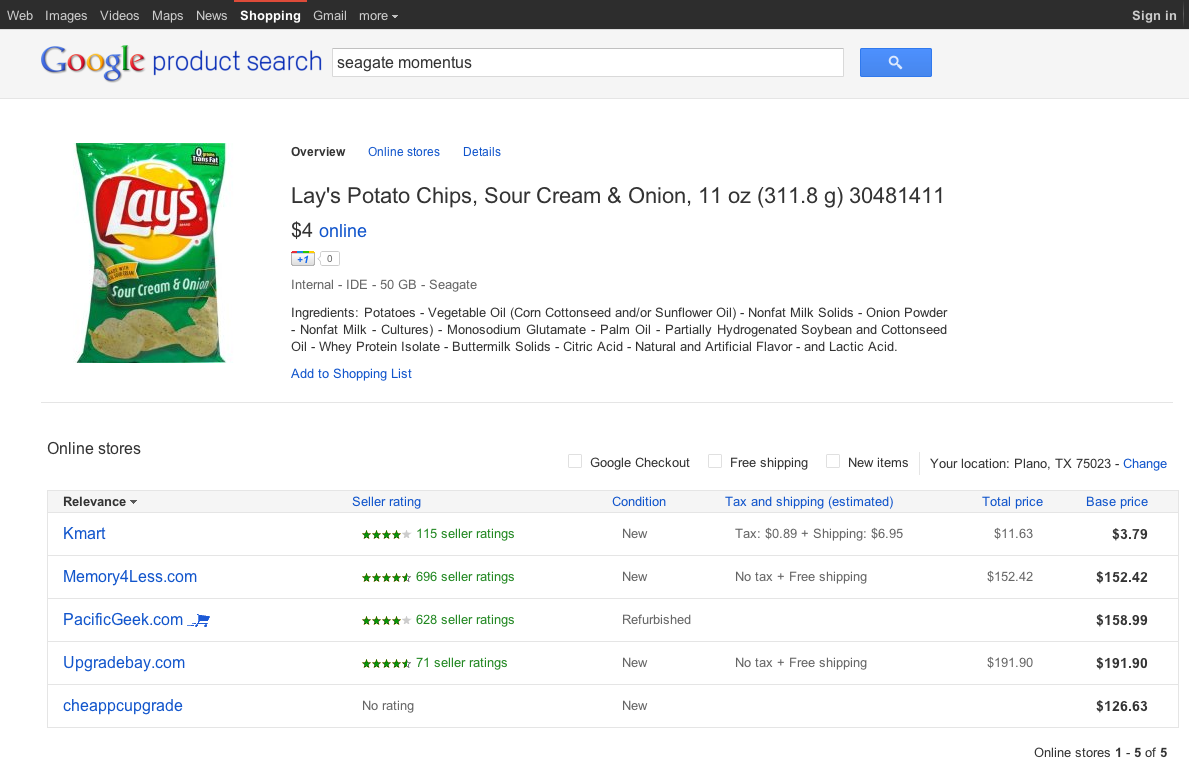The height and width of the screenshot is (767, 1189).
Task: Click the Google Checkout cart icon beside PacificGeek.com
Action: 199,621
